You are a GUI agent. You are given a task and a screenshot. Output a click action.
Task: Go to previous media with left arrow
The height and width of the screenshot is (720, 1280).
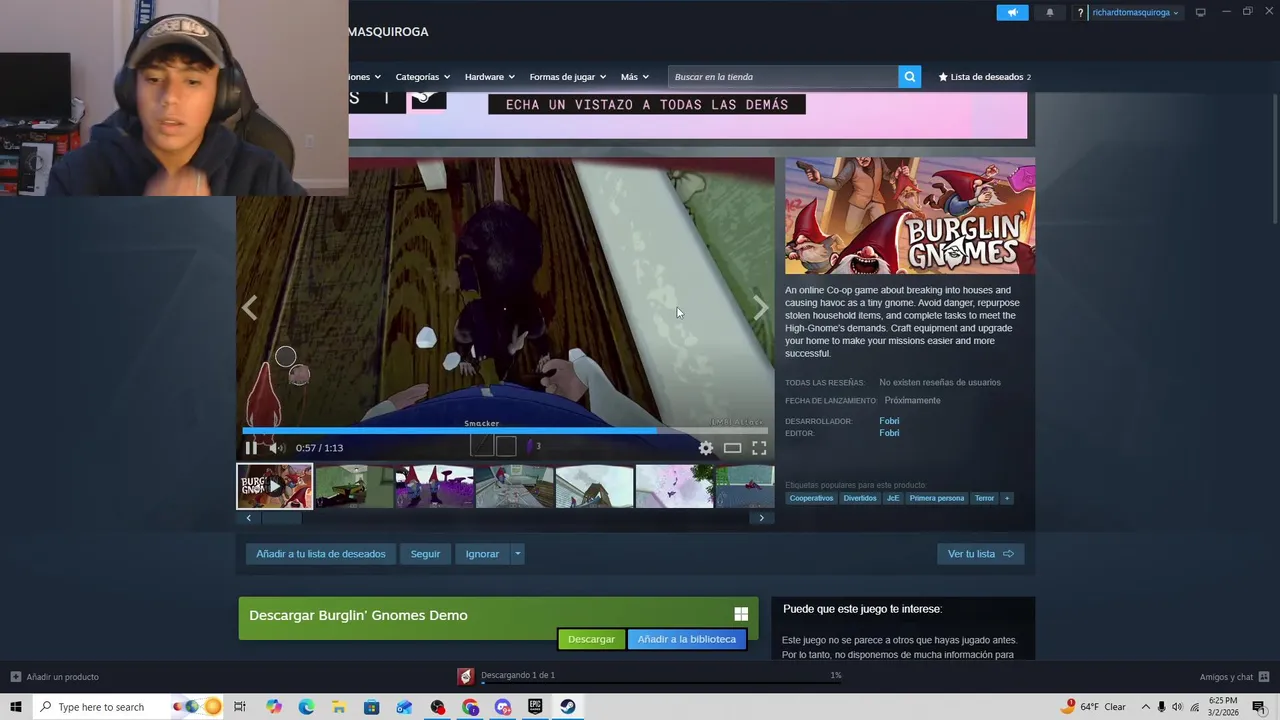(x=250, y=308)
